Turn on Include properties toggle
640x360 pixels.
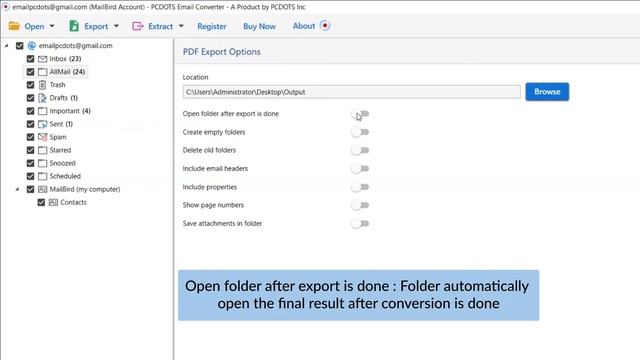coord(360,187)
